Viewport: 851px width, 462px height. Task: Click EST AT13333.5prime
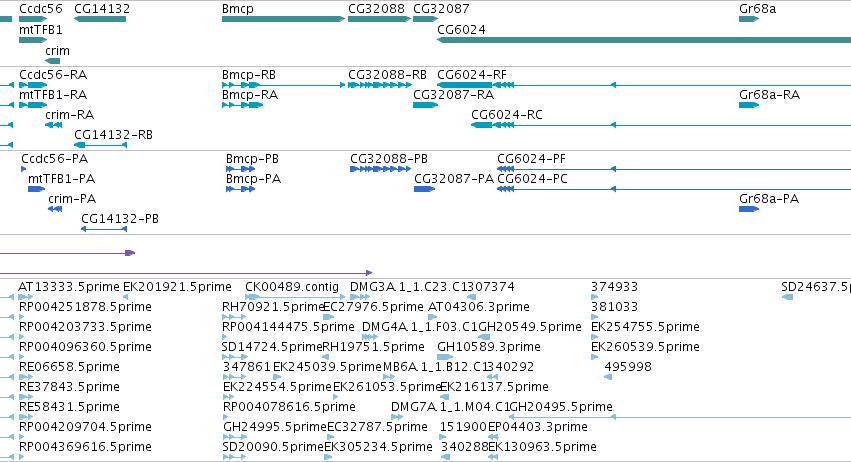pos(68,287)
